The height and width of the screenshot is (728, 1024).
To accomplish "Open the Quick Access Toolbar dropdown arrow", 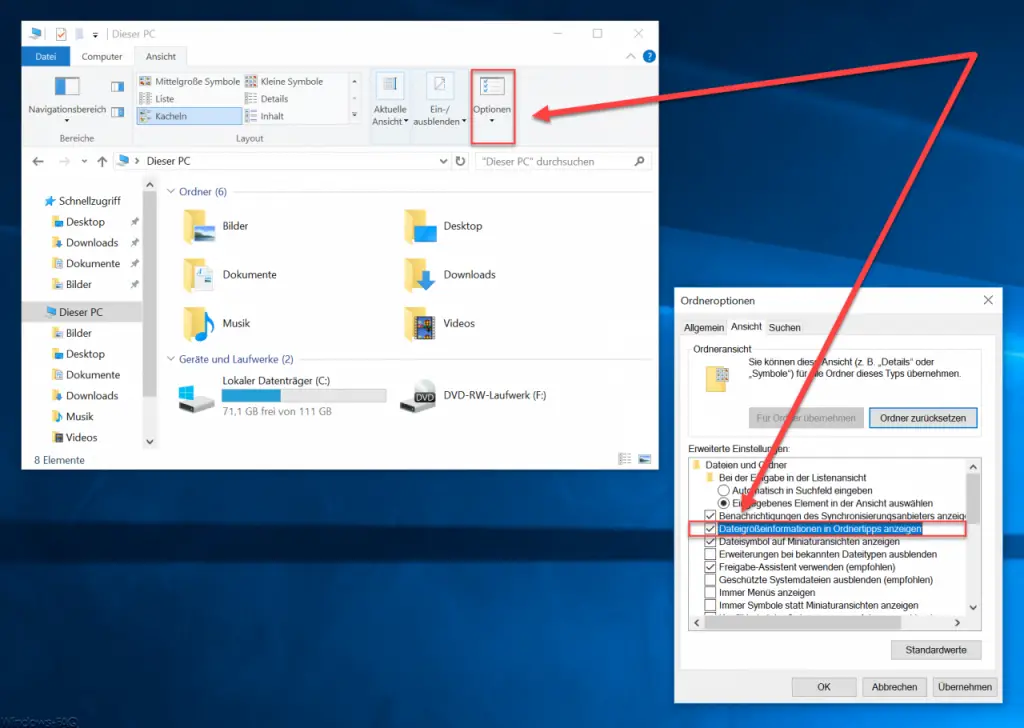I will coord(96,33).
